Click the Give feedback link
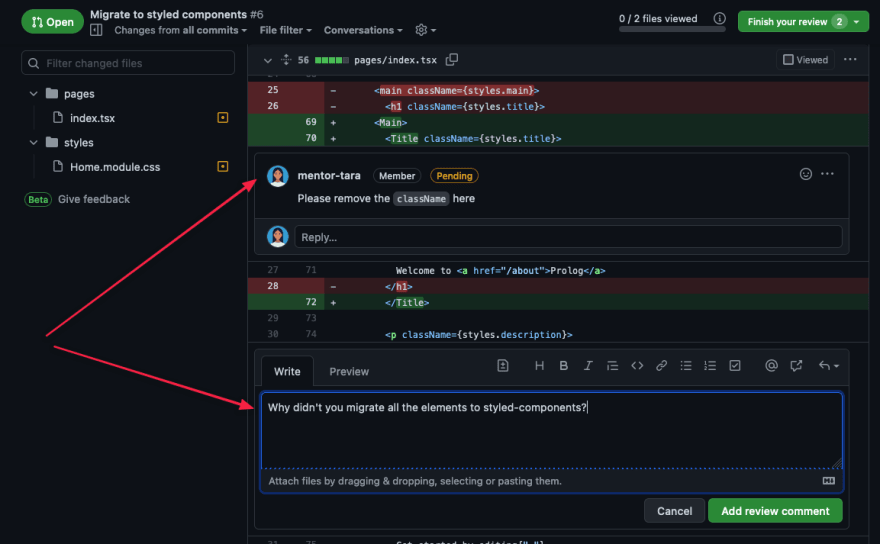 [94, 199]
